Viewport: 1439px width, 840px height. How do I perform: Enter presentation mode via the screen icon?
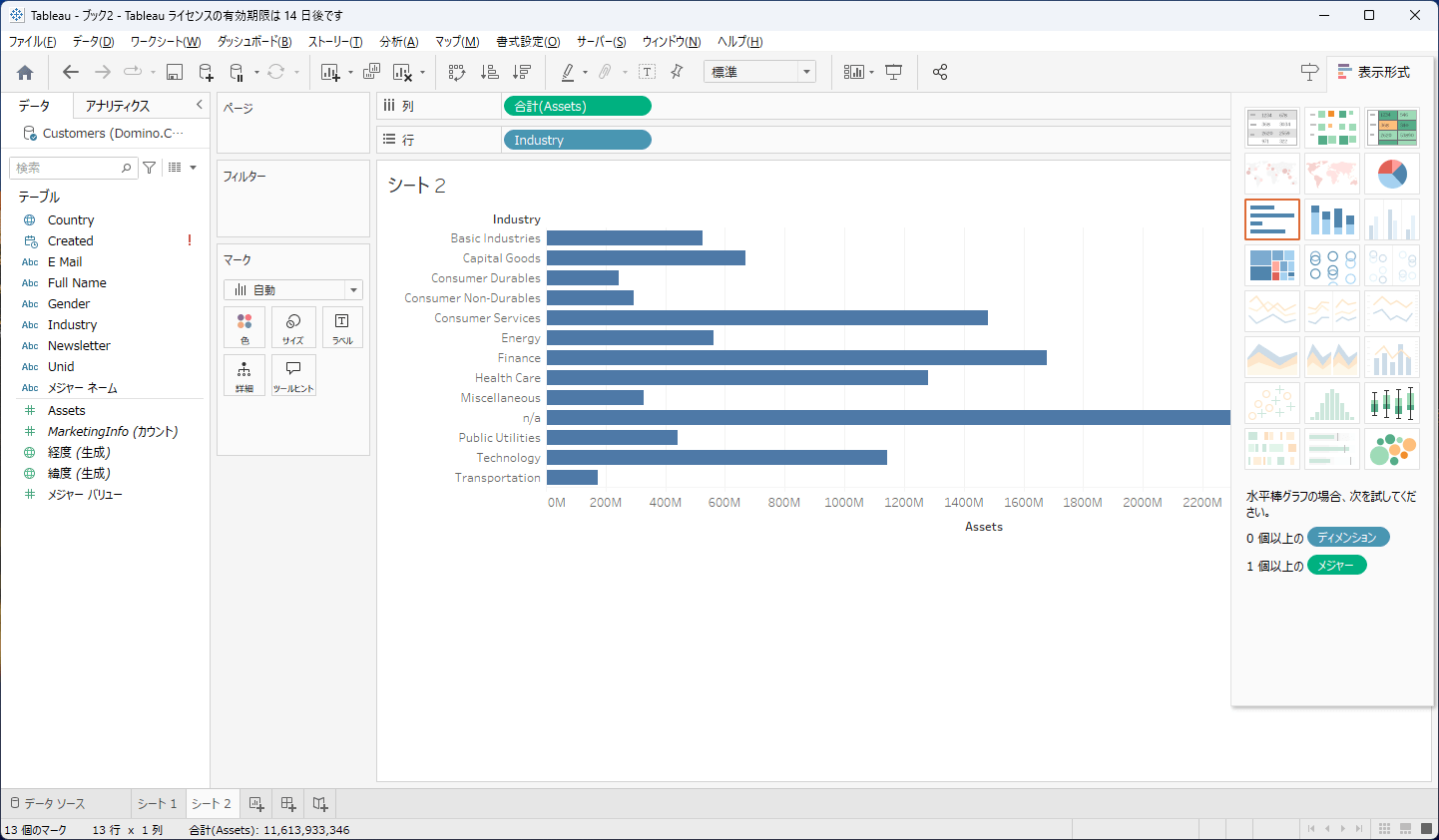point(894,72)
